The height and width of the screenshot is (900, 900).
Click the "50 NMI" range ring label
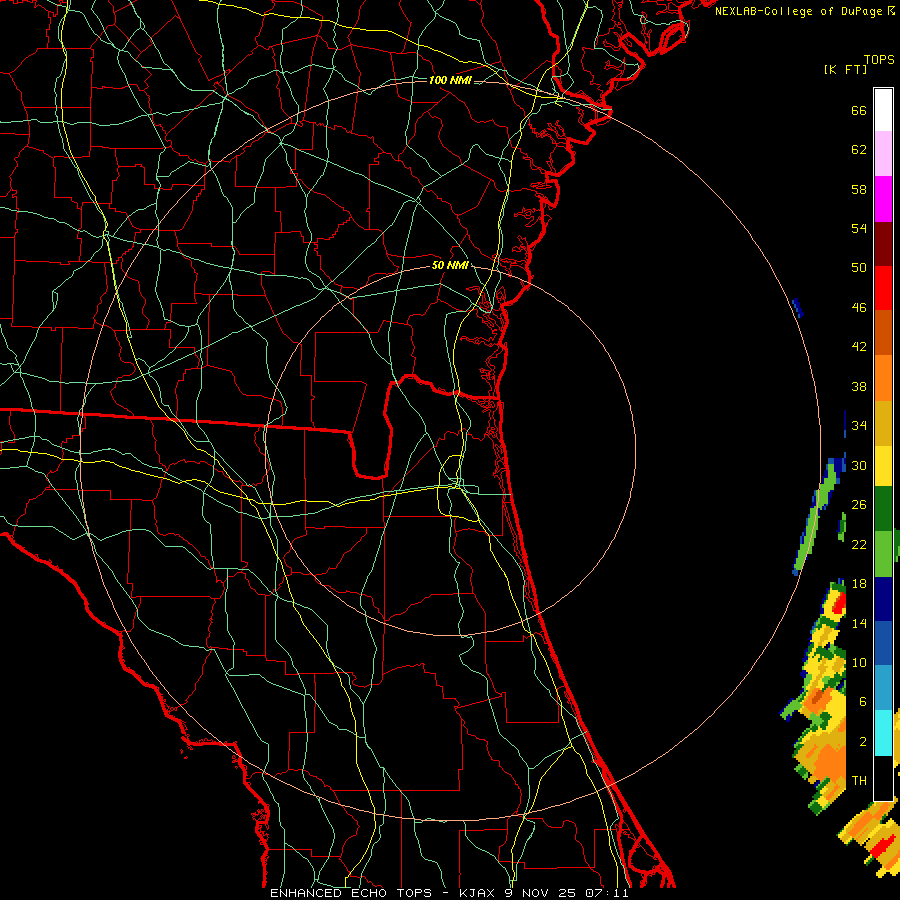tap(450, 265)
